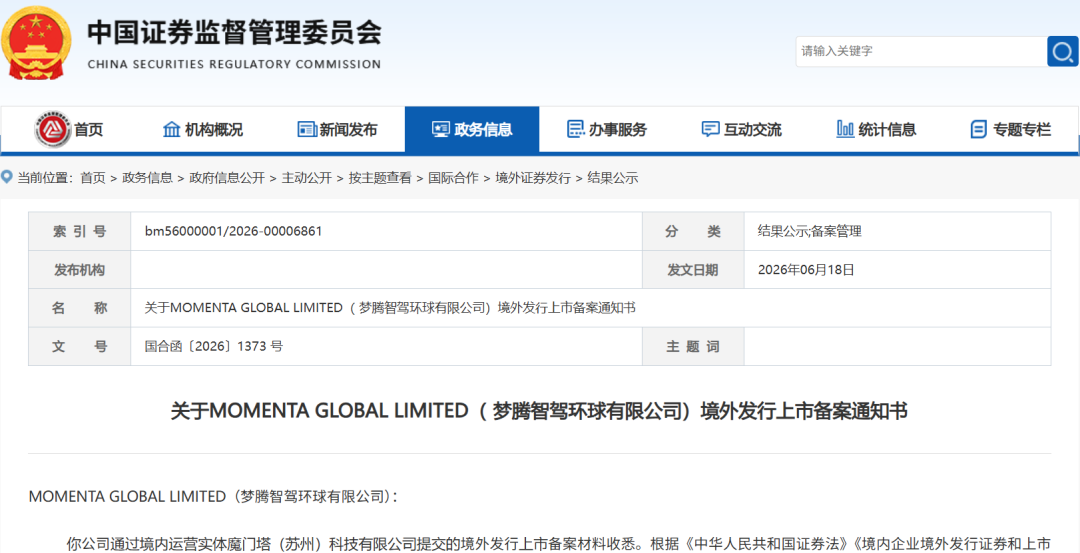Click the paragraph beginning 你公司通过境内运营实体
The height and width of the screenshot is (553, 1080).
click(559, 543)
